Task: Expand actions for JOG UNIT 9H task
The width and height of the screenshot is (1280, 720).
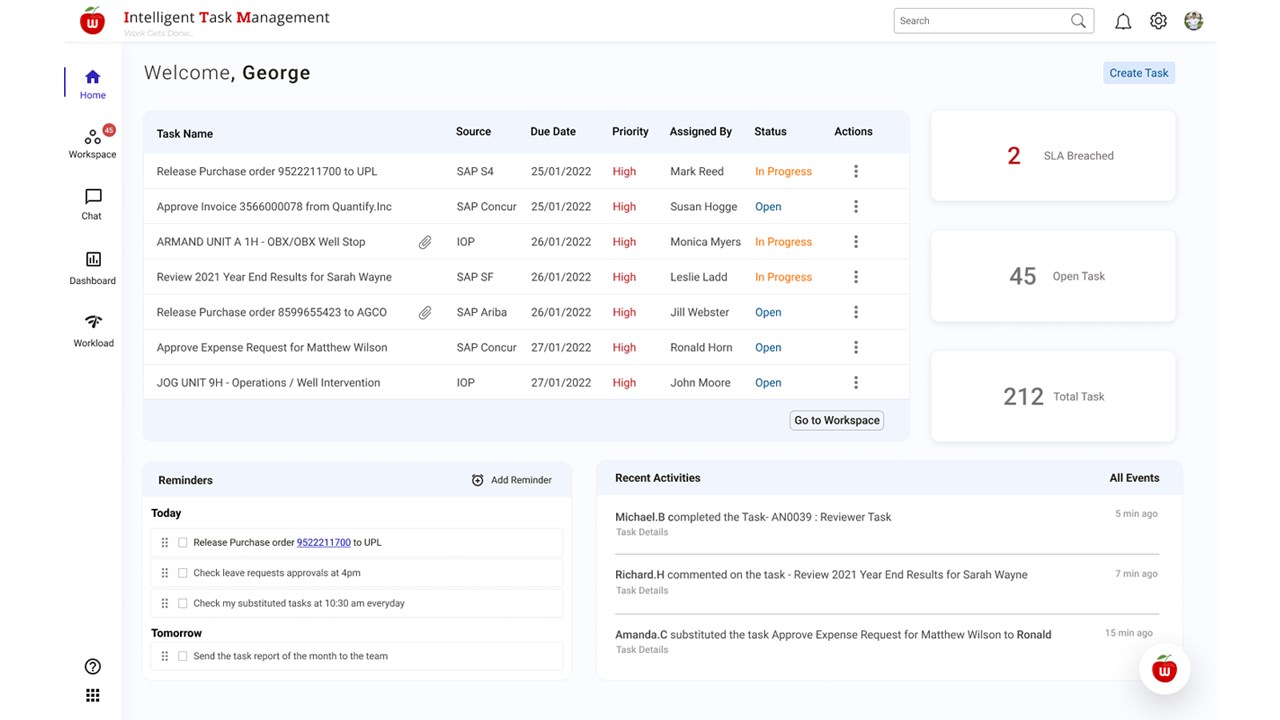Action: (856, 383)
